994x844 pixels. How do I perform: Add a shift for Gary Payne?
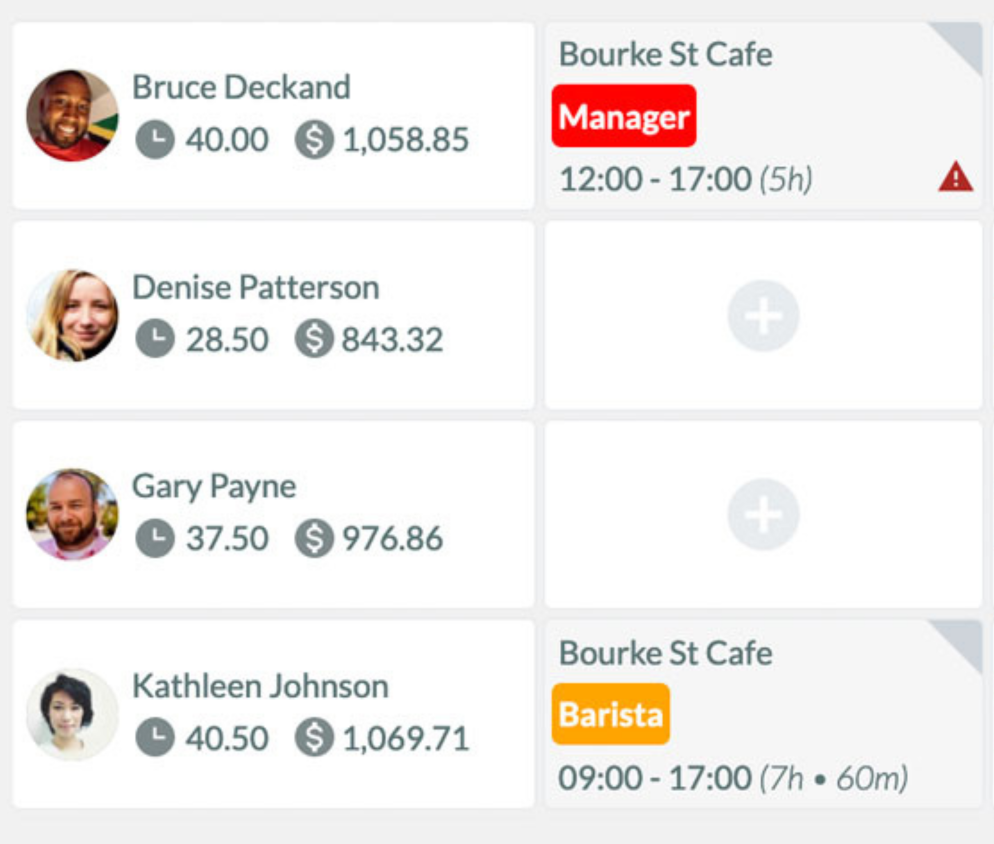click(x=763, y=515)
